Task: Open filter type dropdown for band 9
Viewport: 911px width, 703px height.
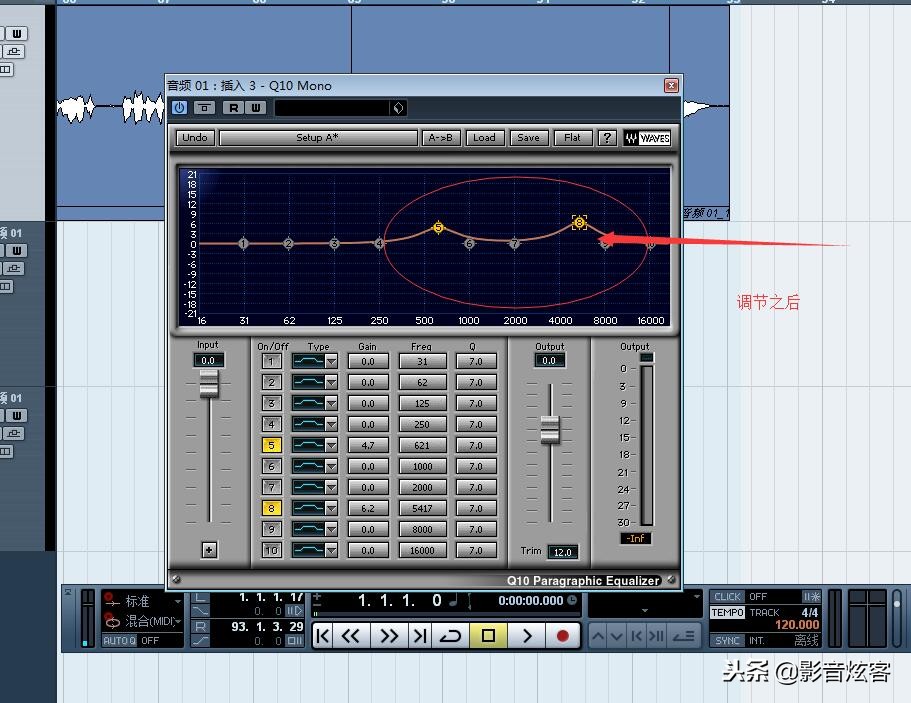Action: [331, 529]
